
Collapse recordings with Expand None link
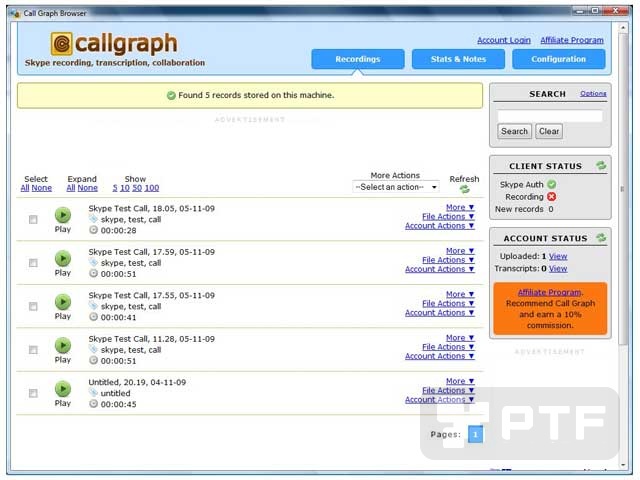point(88,188)
